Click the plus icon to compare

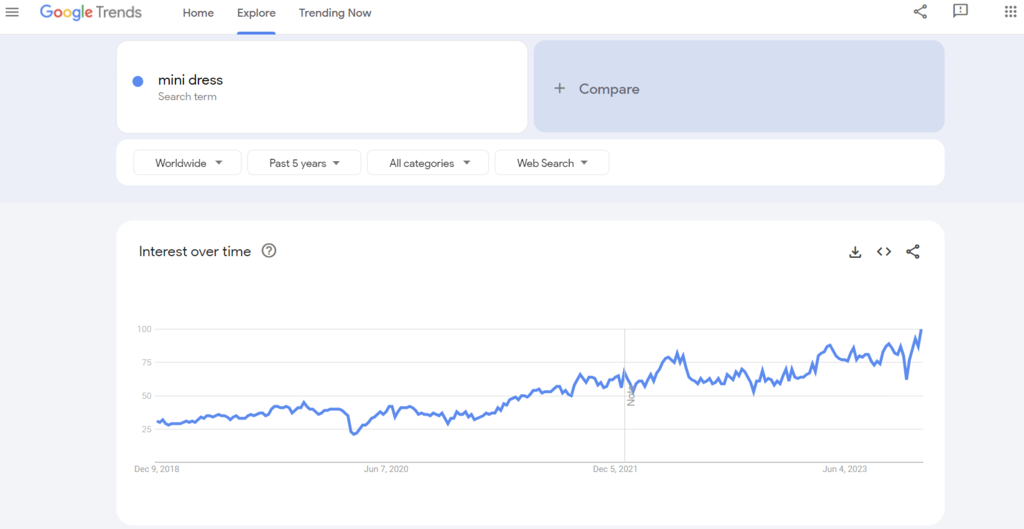pyautogui.click(x=560, y=89)
